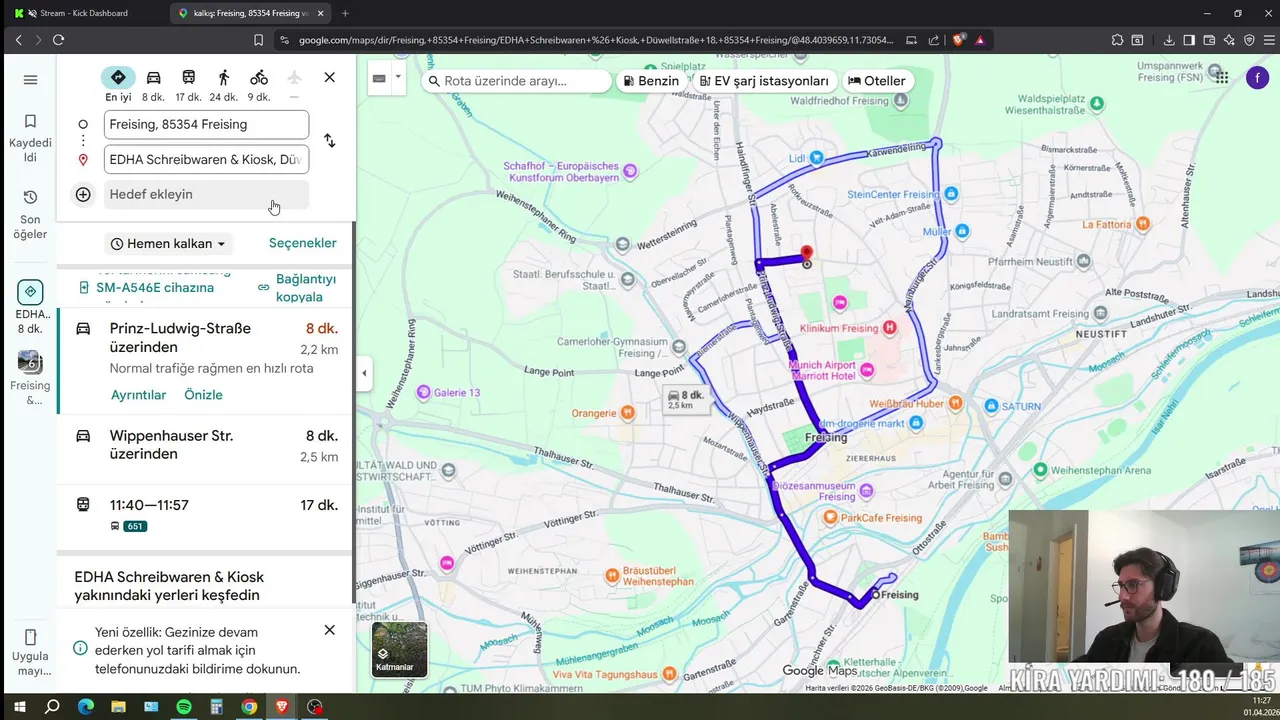Dismiss the Yeni özellik notification
The image size is (1280, 720).
coord(329,630)
